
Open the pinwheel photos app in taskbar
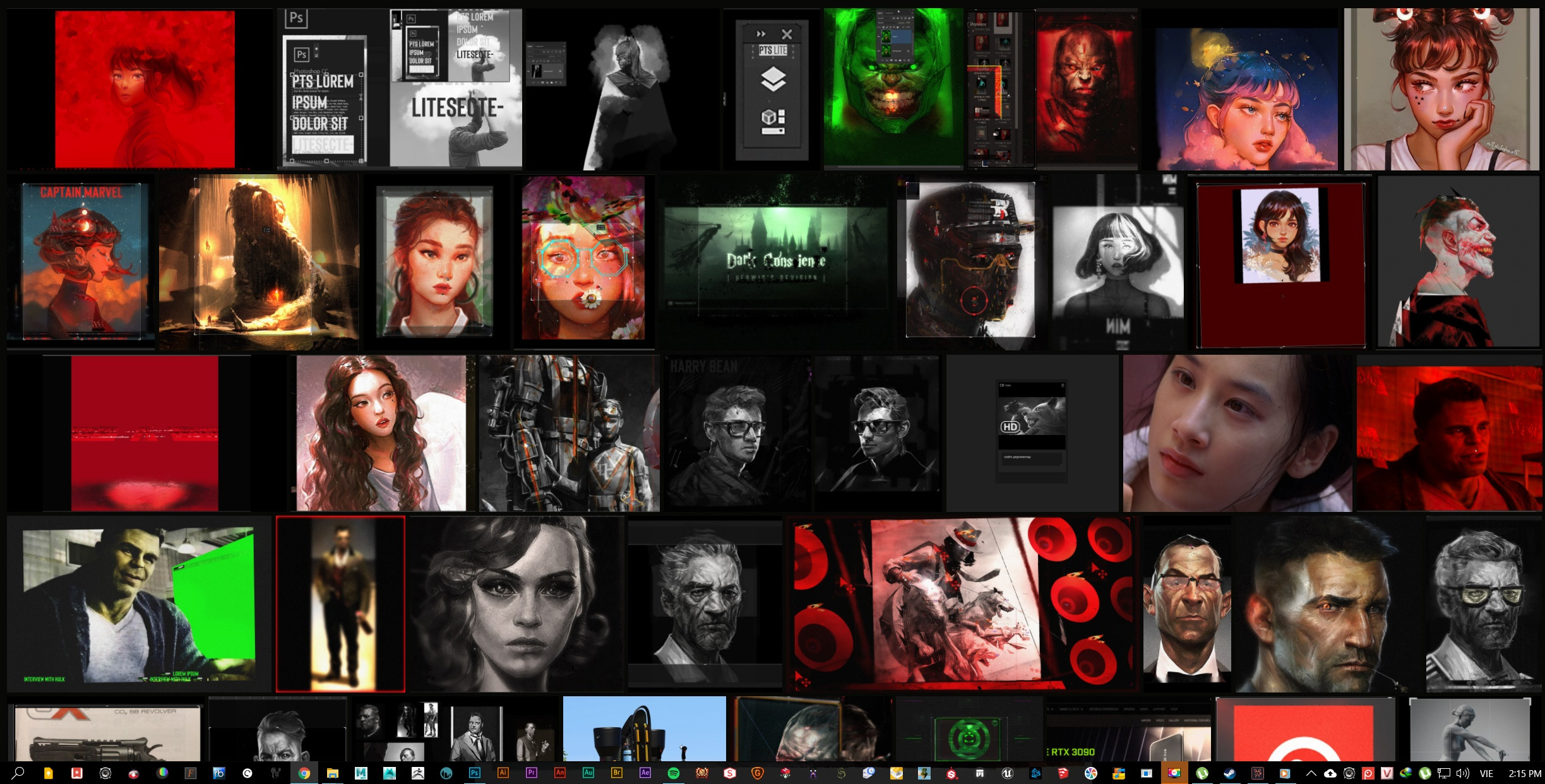click(1091, 773)
